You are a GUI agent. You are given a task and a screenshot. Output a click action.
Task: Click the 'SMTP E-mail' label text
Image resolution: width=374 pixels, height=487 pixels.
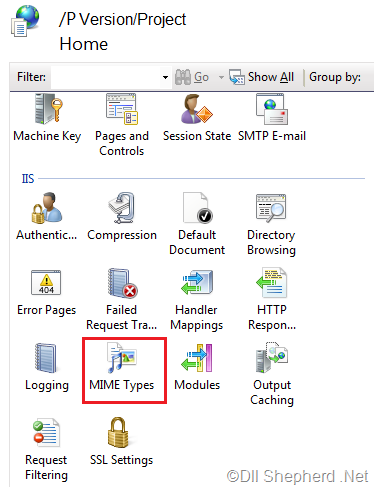272,136
